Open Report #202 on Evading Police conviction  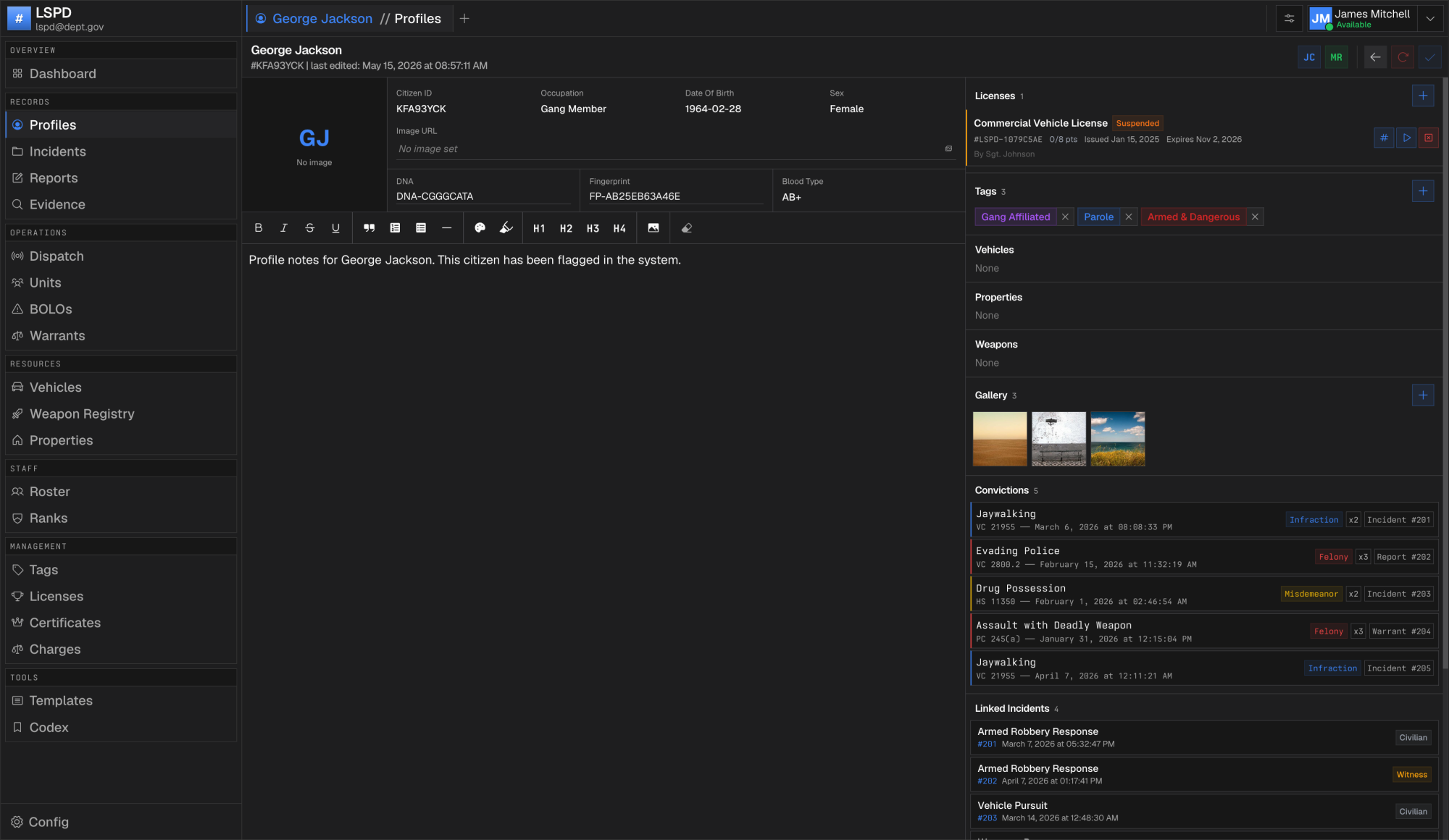click(1403, 557)
